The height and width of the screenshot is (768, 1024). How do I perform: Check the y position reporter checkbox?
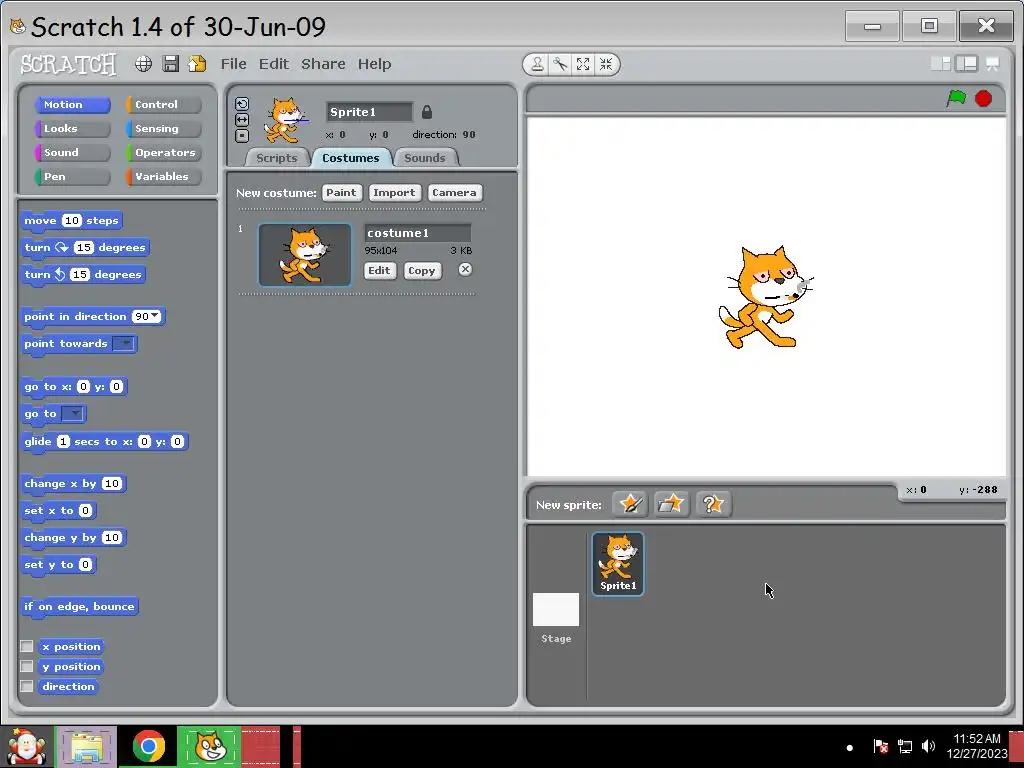point(27,666)
